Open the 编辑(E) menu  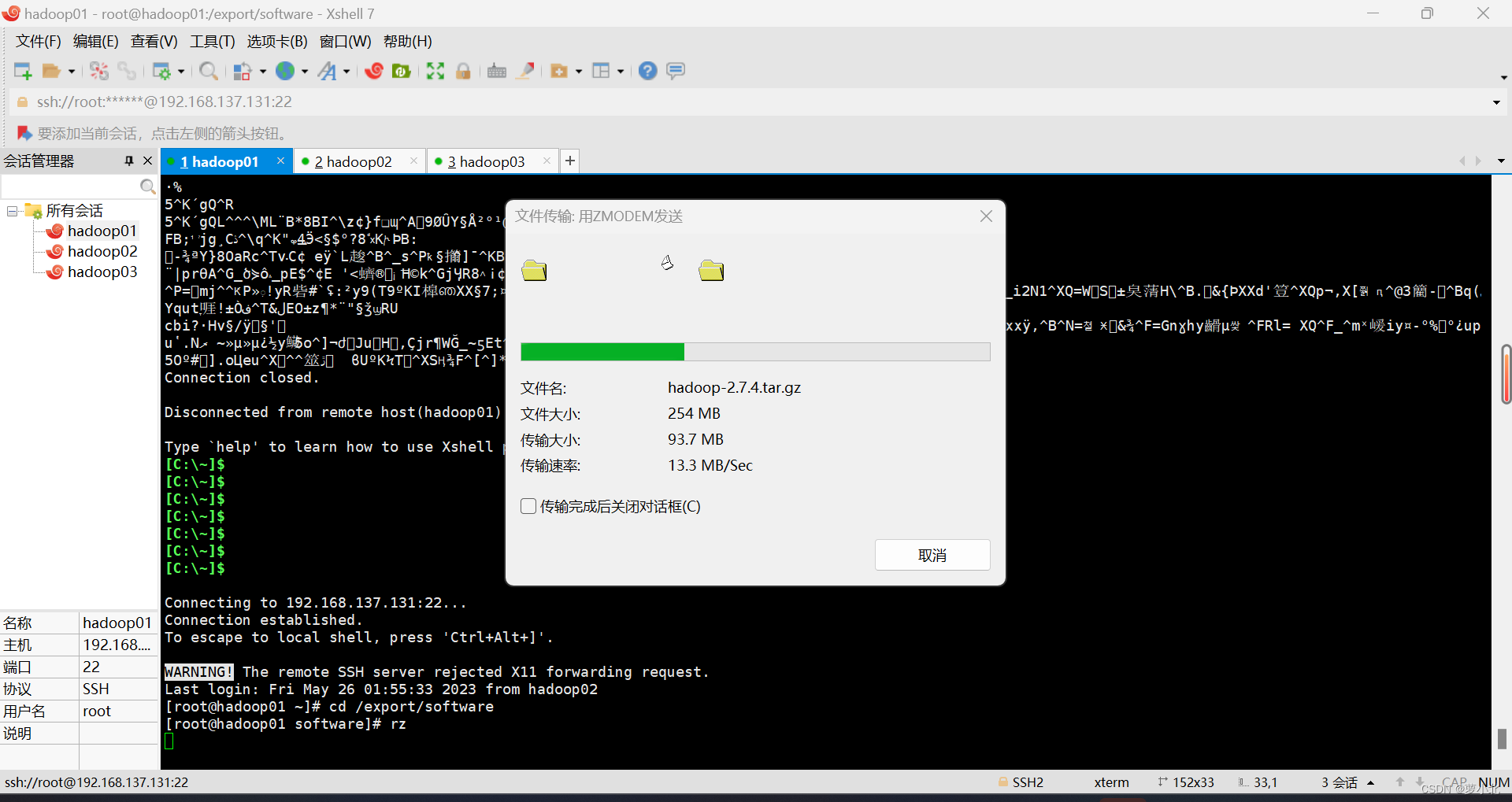pos(96,41)
